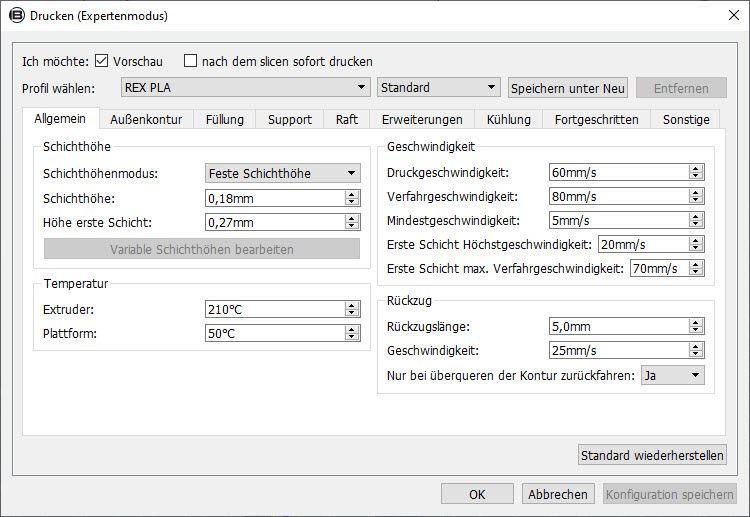Open the Support tab
This screenshot has width=750, height=517.
pos(290,120)
